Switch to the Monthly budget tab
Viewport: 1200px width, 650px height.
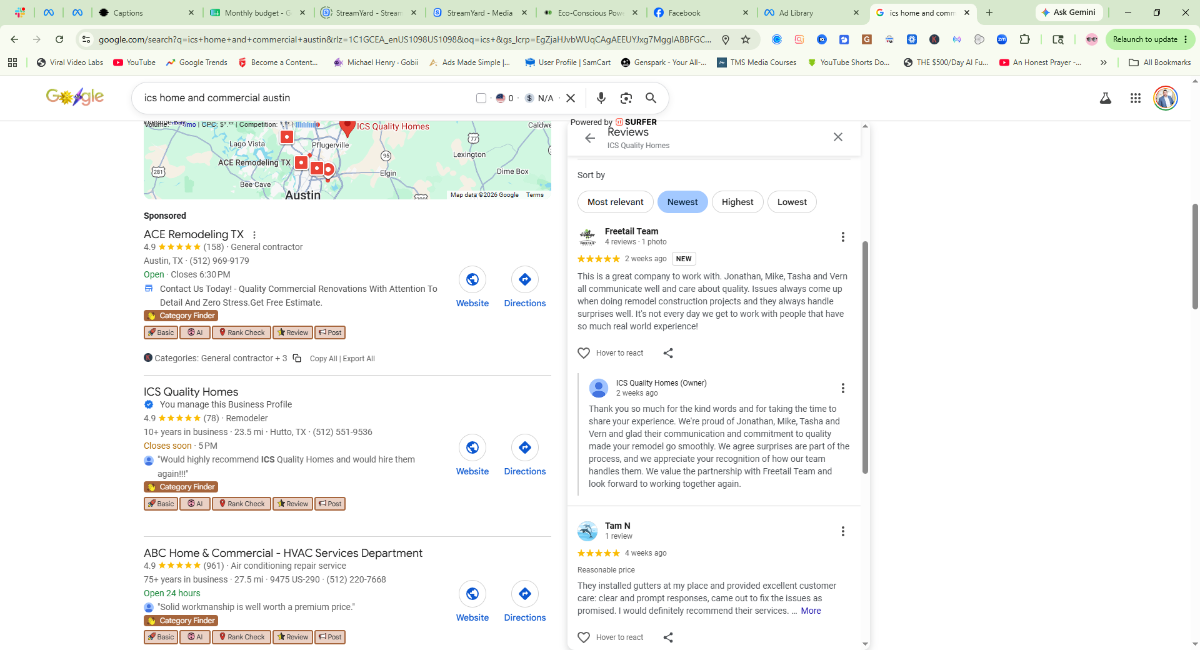(x=258, y=13)
